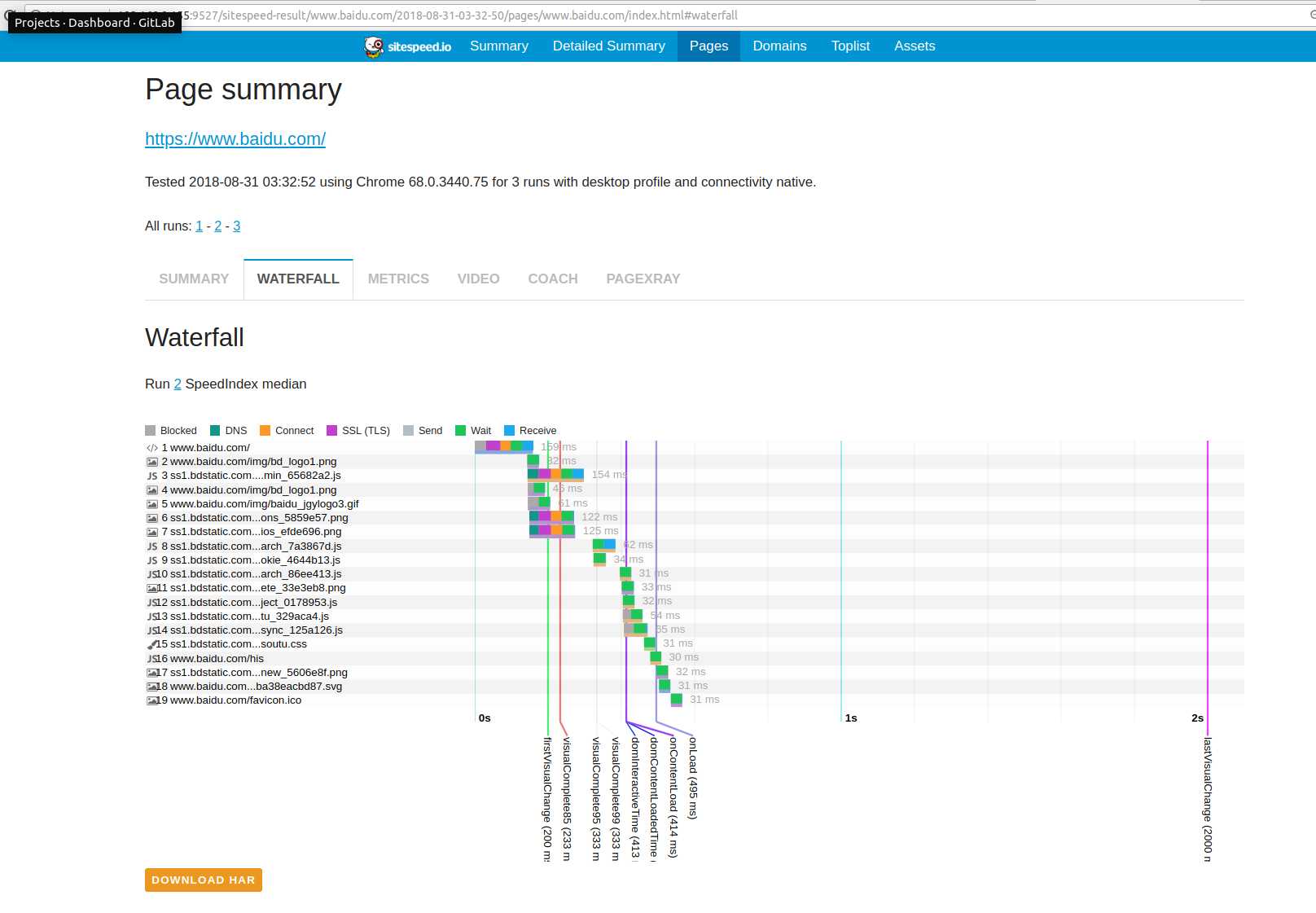
Task: Select request row 1 www.baidu.com/
Action: 695,448
